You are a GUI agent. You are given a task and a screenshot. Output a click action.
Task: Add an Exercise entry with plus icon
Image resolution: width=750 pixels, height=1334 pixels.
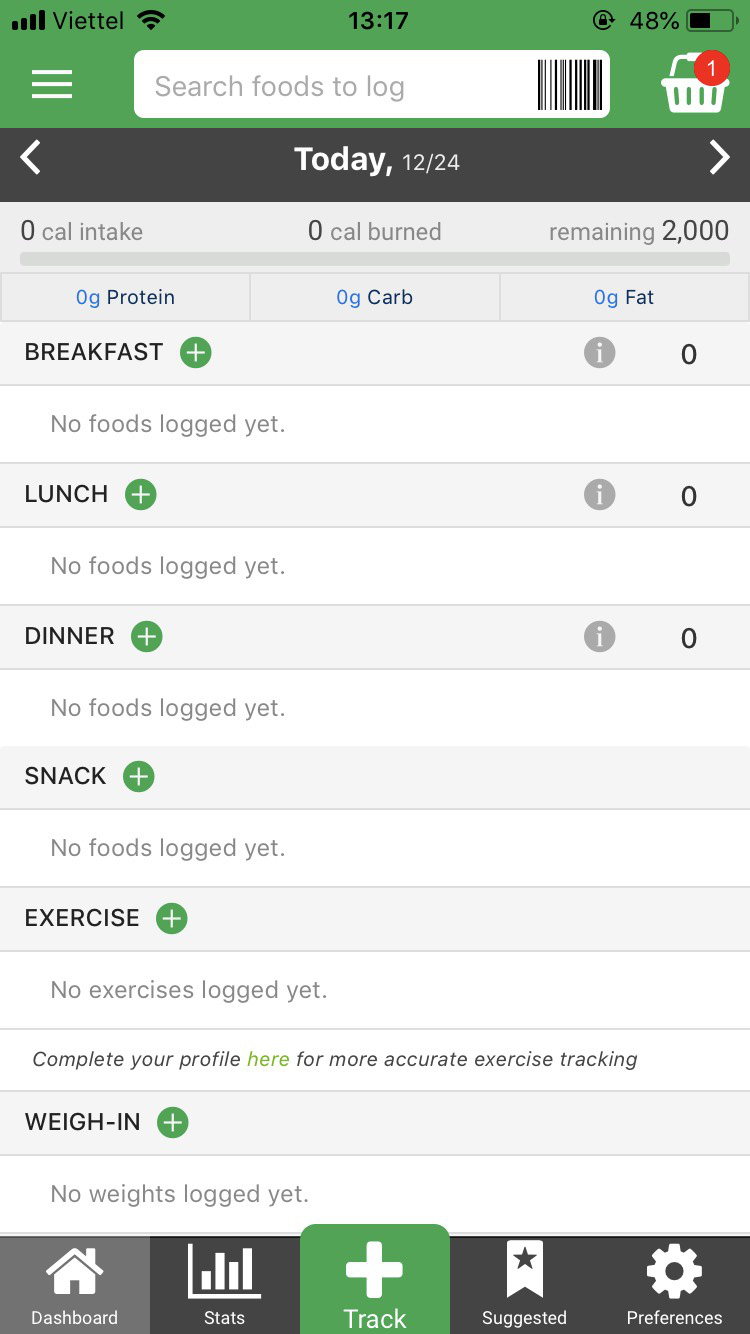[x=172, y=918]
